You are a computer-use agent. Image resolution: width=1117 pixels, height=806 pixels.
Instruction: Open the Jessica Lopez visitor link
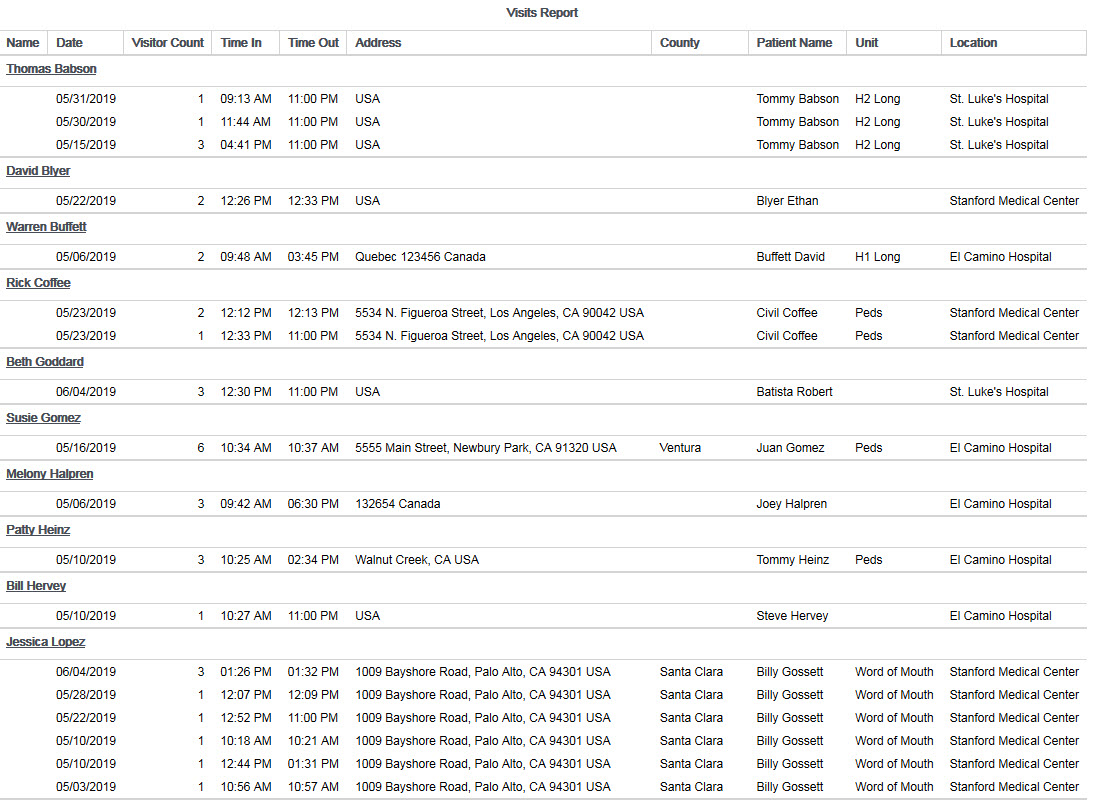point(46,642)
